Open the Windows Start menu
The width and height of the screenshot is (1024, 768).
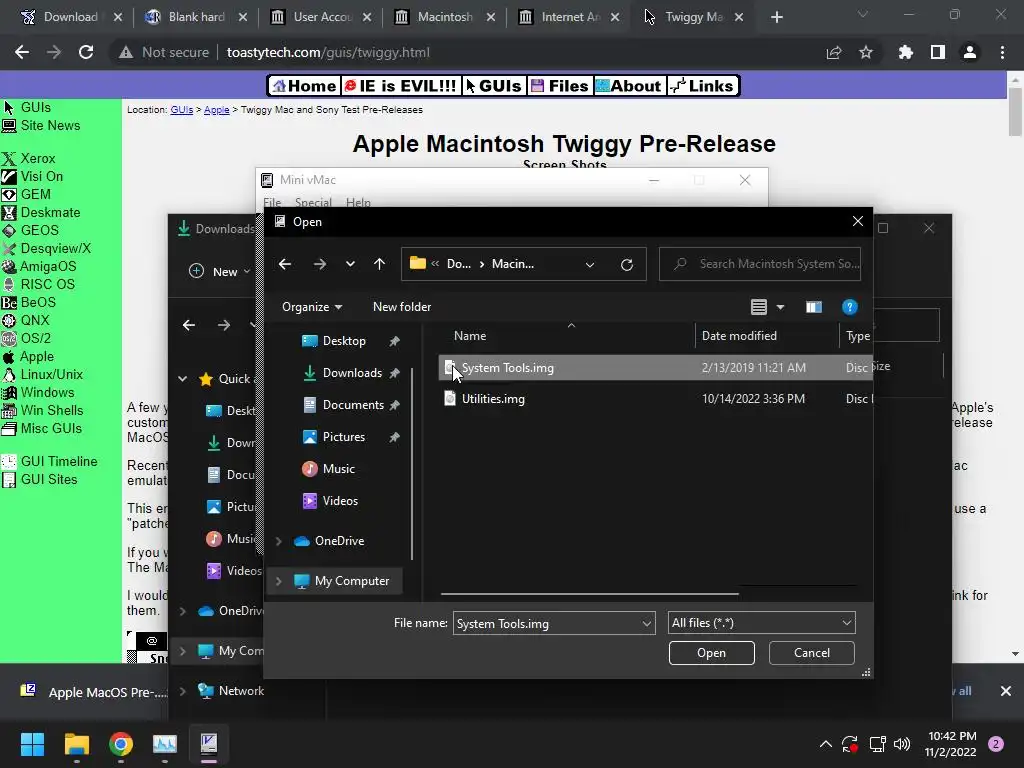tap(32, 744)
